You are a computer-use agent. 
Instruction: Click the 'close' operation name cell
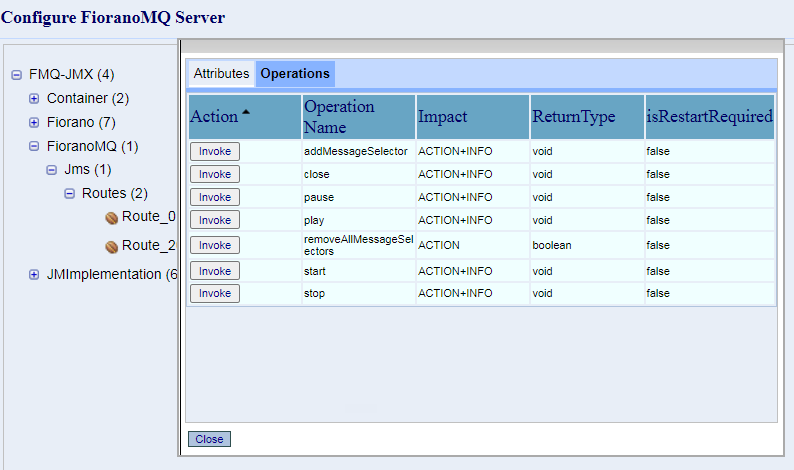359,174
